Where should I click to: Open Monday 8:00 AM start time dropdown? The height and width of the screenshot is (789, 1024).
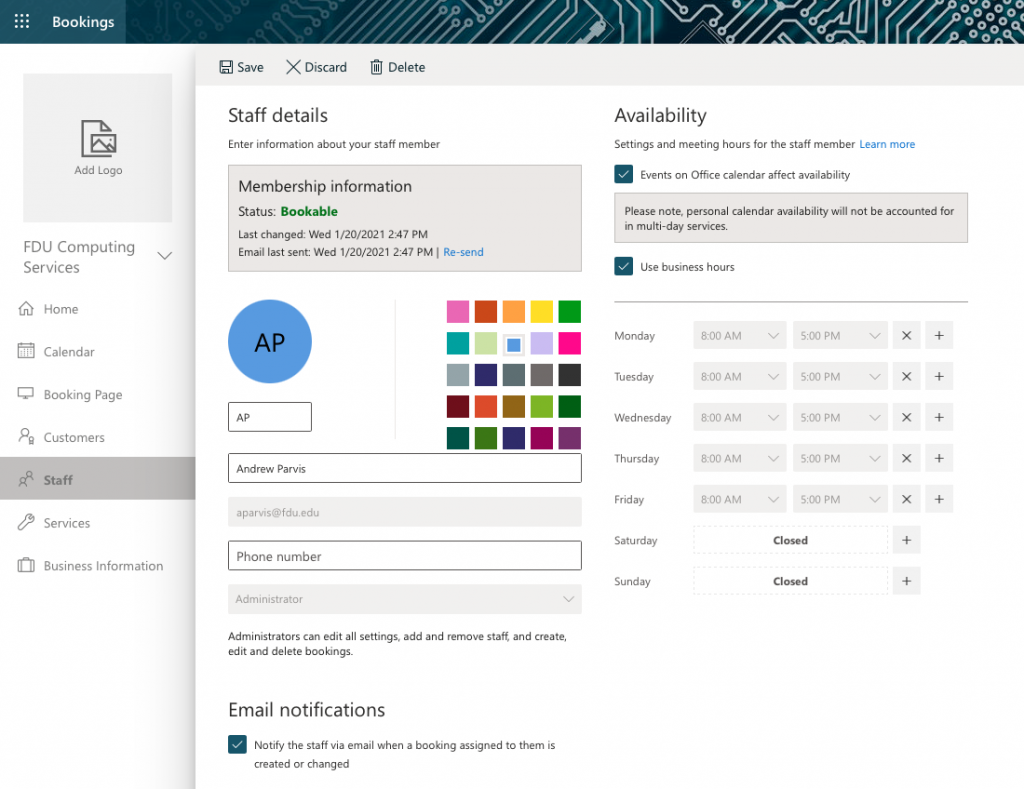pyautogui.click(x=740, y=336)
